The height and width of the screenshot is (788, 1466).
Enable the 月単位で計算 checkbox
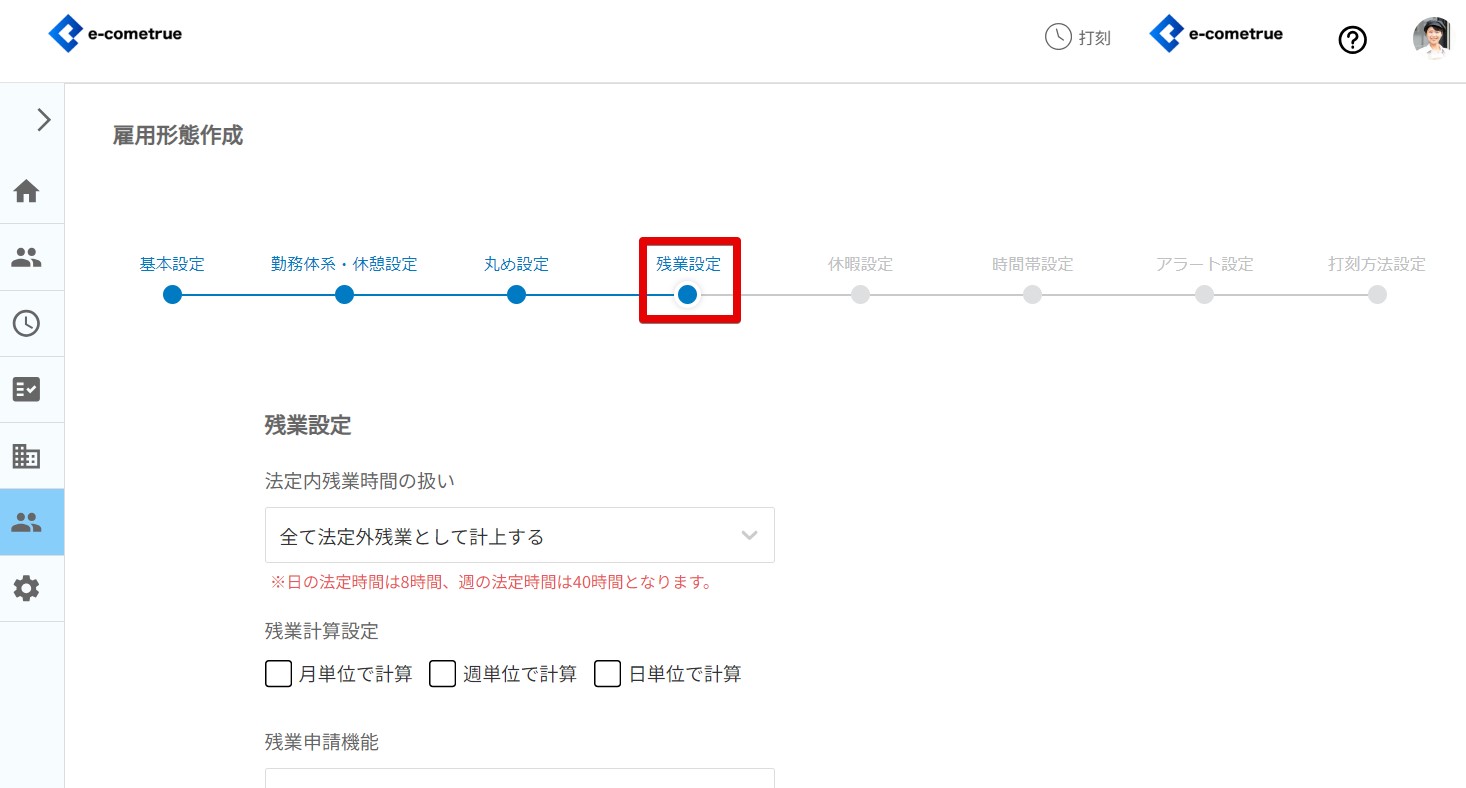pos(278,674)
